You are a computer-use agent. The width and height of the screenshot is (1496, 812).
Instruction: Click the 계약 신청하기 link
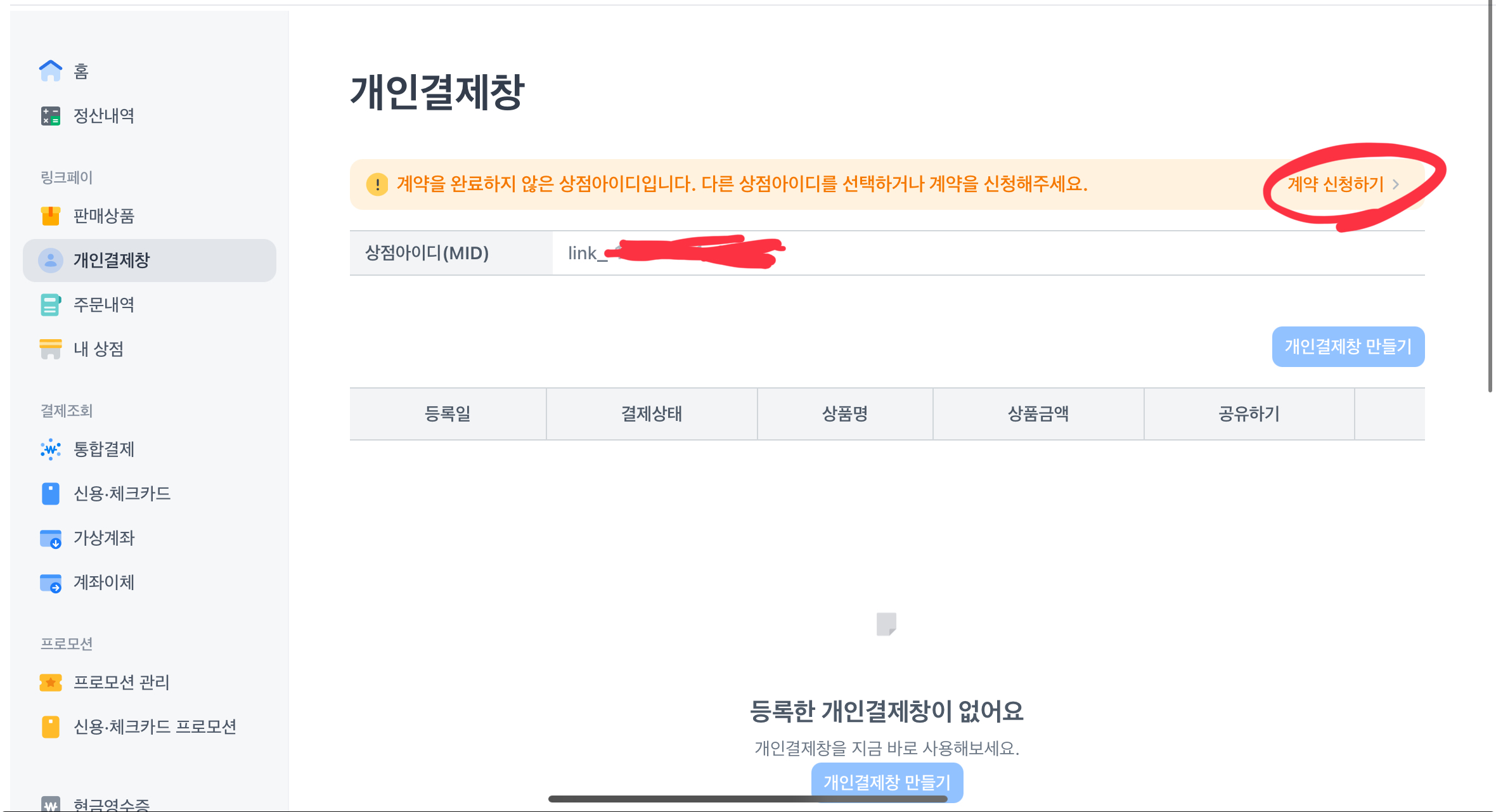tap(1335, 184)
